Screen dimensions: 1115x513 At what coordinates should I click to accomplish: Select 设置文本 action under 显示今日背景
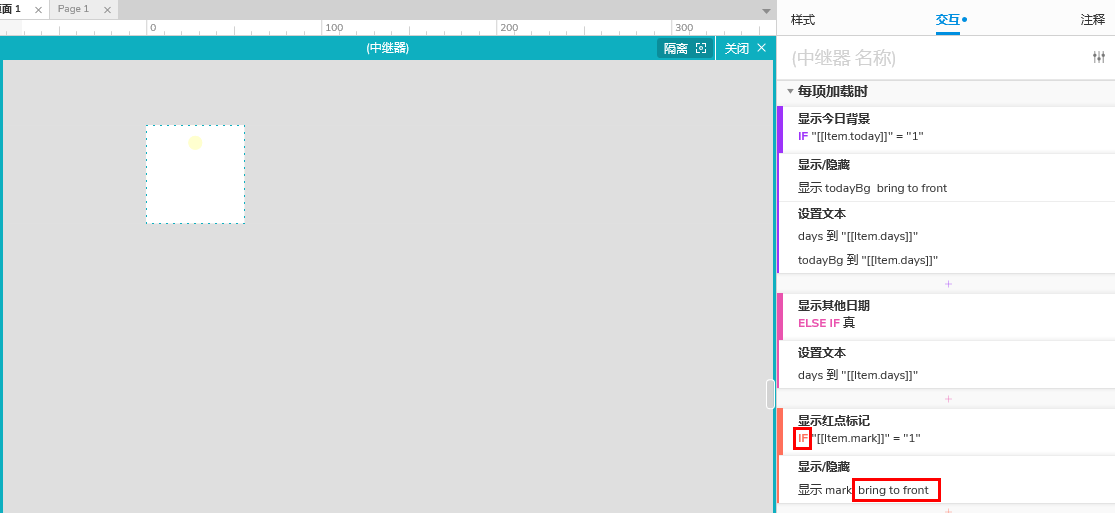[x=821, y=213]
